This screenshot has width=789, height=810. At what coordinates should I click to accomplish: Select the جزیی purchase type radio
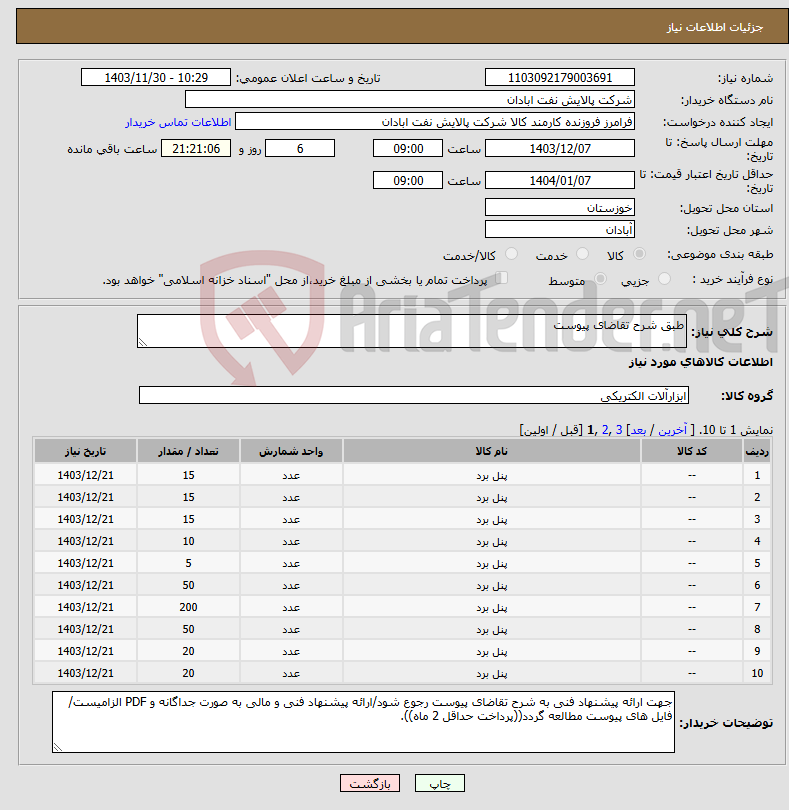point(664,279)
